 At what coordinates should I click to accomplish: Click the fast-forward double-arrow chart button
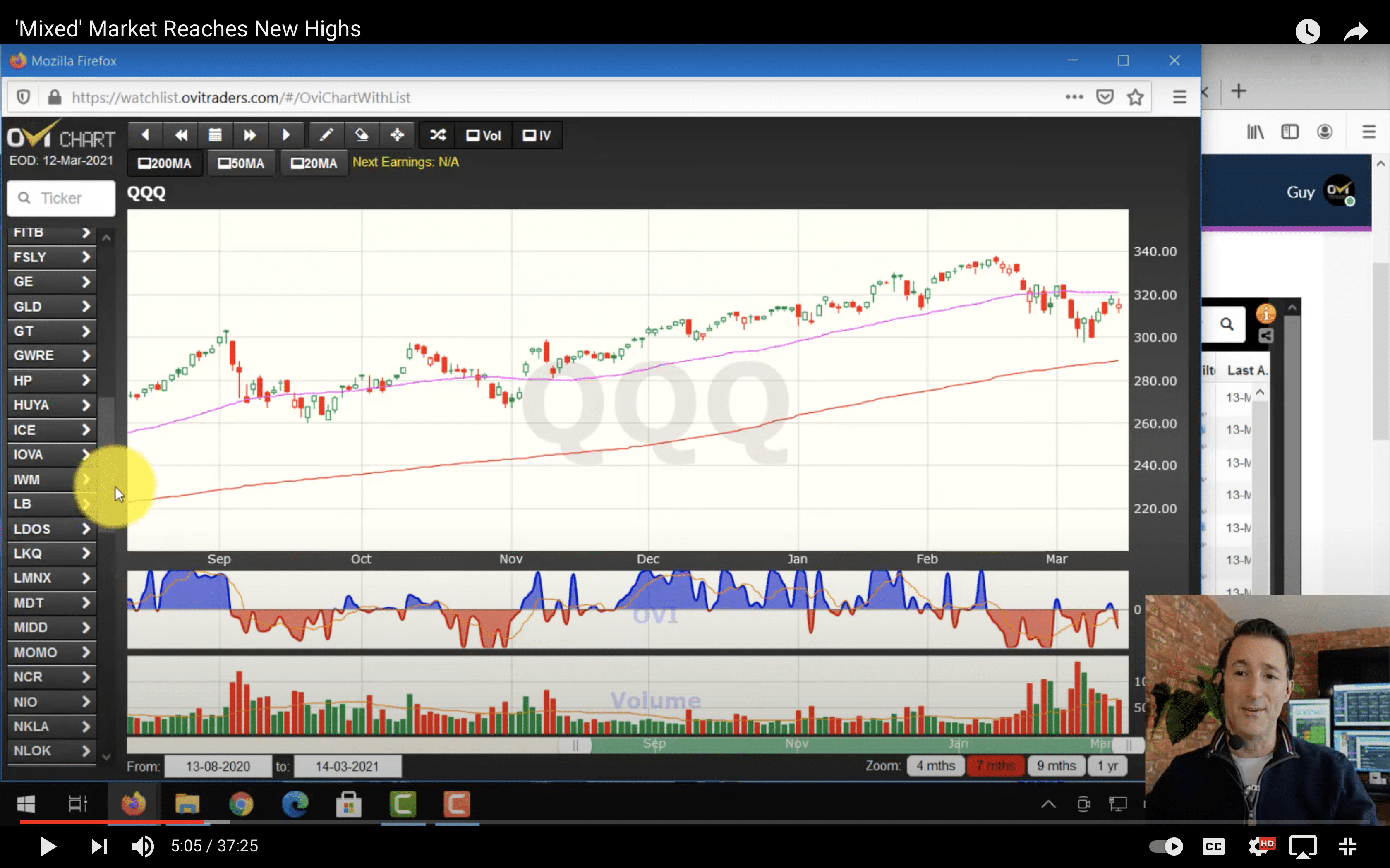[249, 135]
